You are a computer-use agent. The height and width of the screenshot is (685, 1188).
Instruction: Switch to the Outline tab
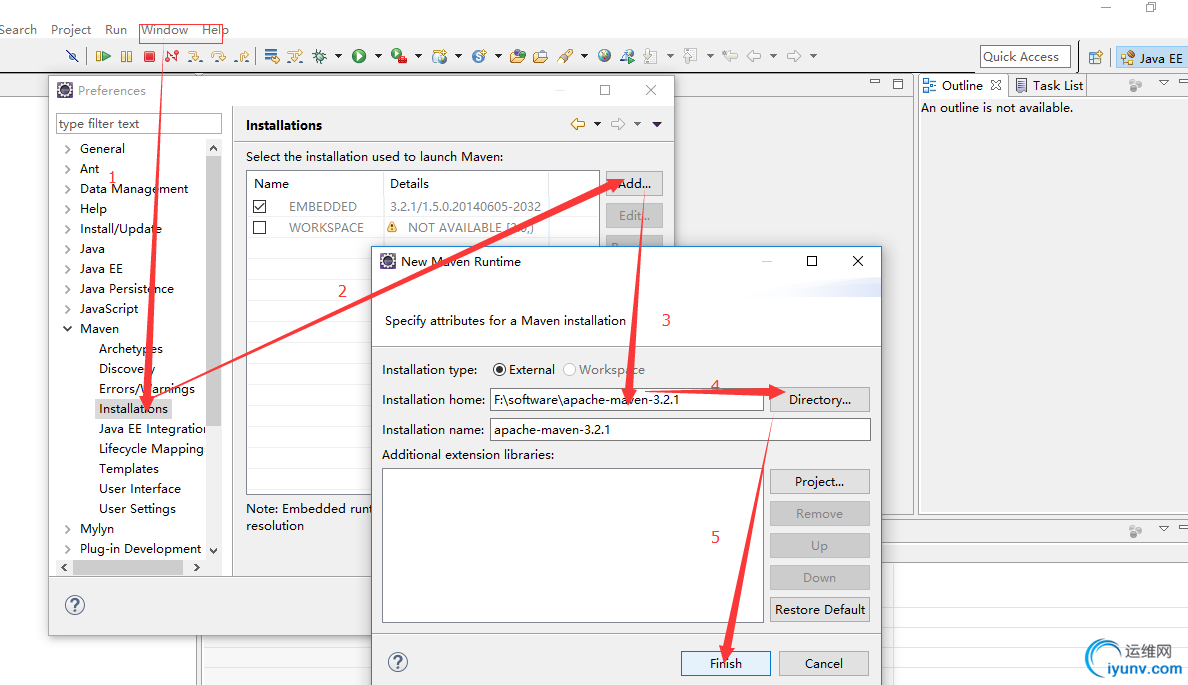961,86
